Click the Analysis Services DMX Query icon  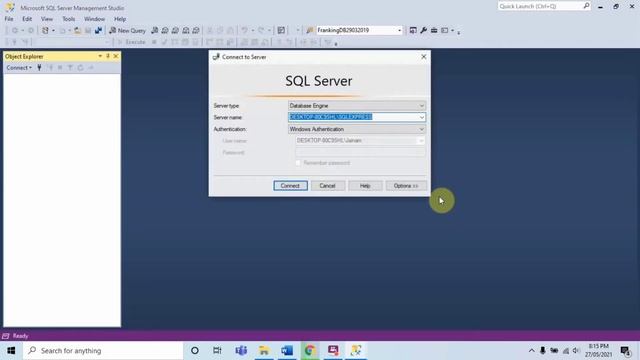tap(176, 31)
